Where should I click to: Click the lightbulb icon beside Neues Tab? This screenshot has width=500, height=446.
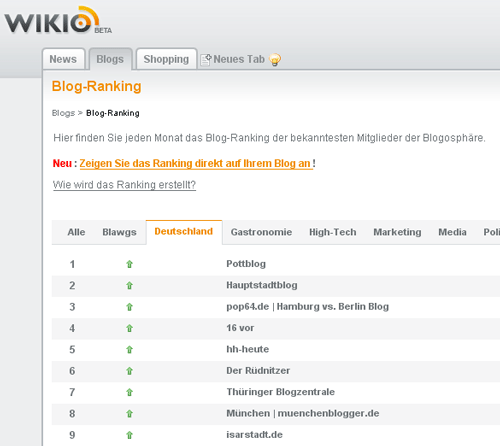pos(275,60)
